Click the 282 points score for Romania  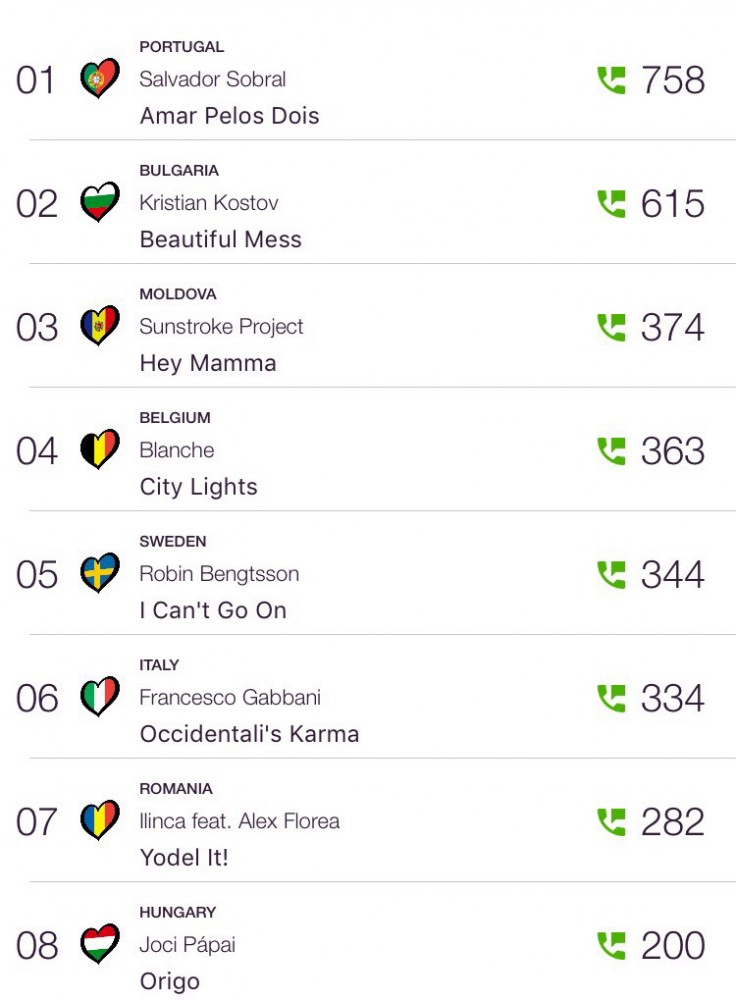(x=672, y=822)
